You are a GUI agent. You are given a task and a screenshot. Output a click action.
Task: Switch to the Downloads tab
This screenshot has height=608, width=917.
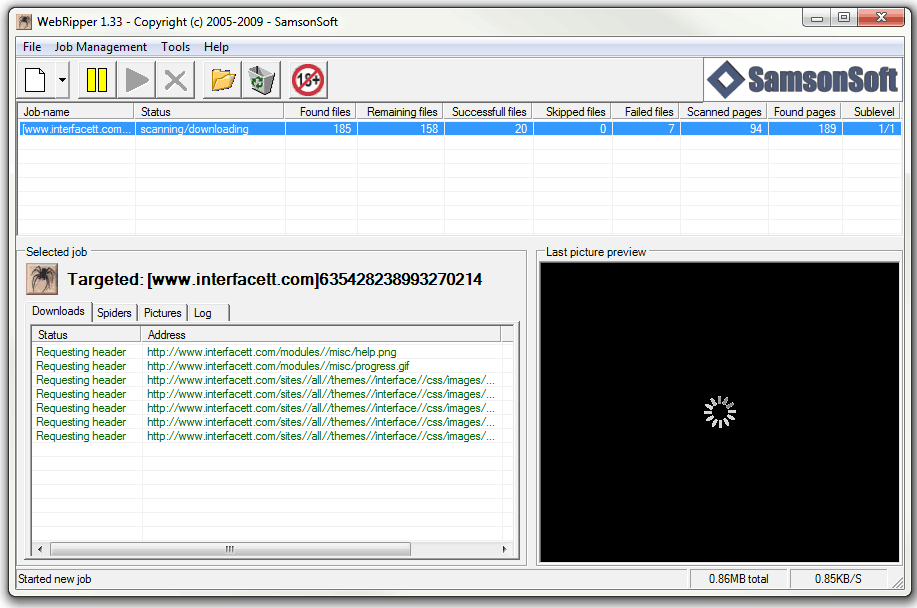click(58, 311)
